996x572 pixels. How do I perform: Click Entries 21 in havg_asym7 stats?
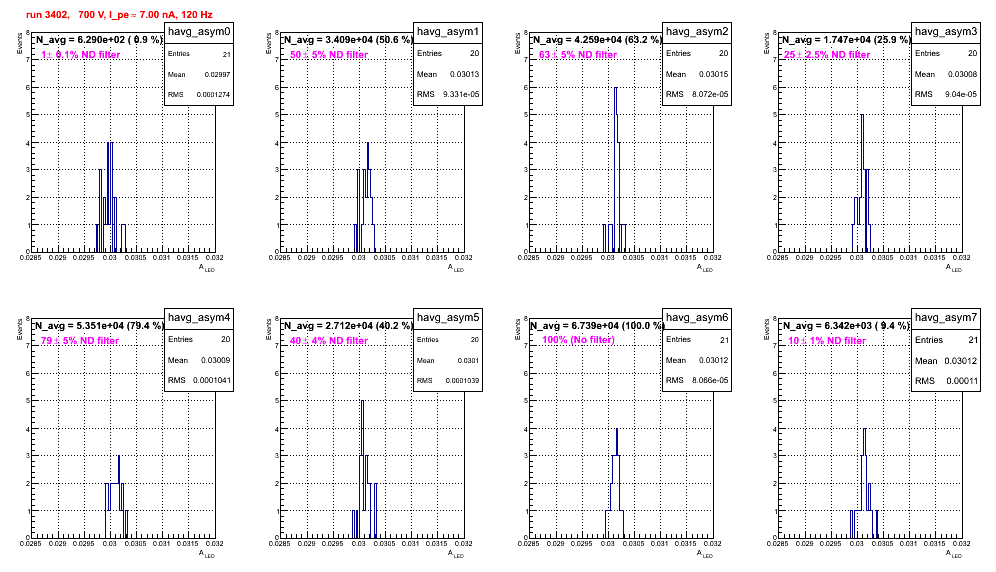point(946,340)
